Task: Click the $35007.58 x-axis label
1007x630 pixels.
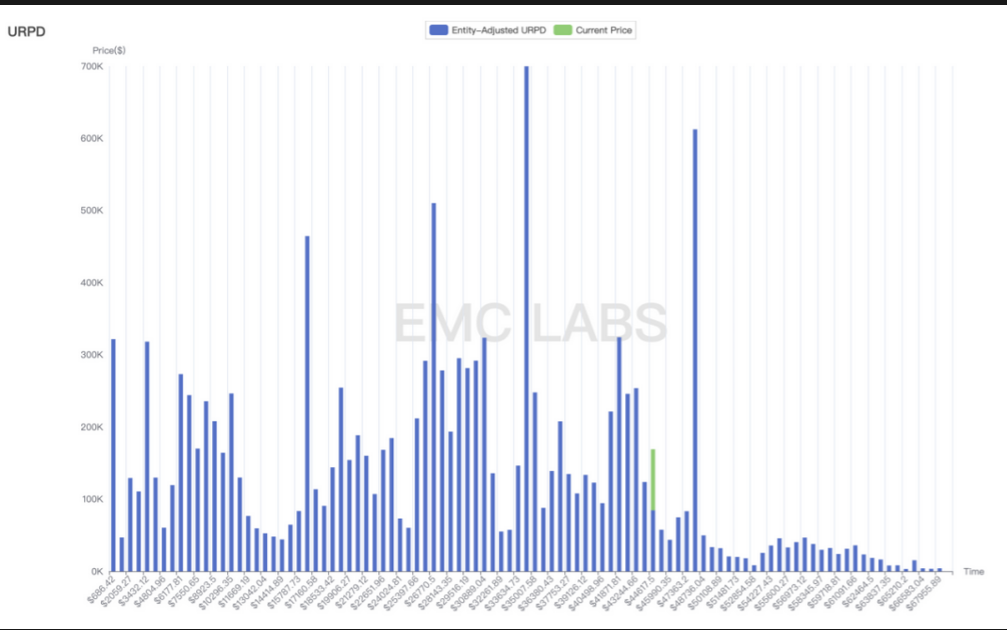Action: (516, 591)
